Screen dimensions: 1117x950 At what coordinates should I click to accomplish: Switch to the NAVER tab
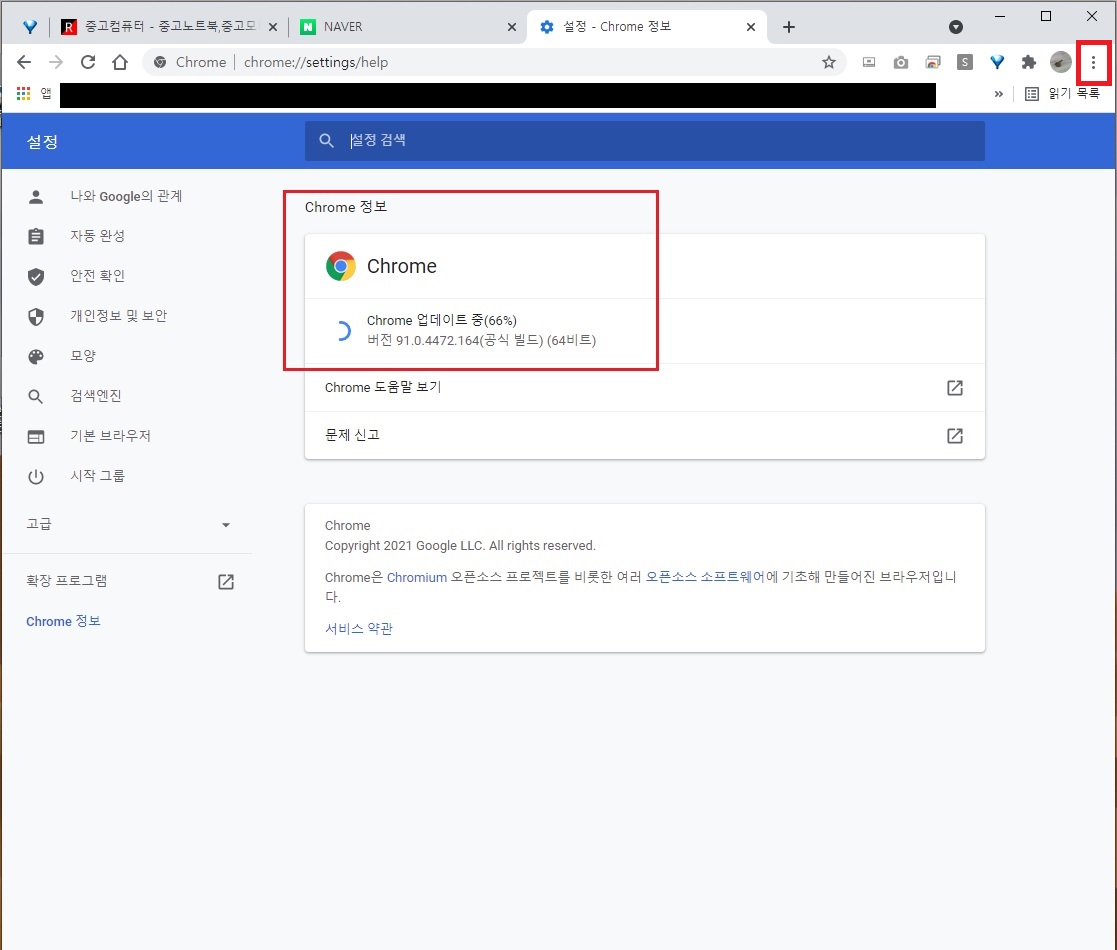point(406,27)
